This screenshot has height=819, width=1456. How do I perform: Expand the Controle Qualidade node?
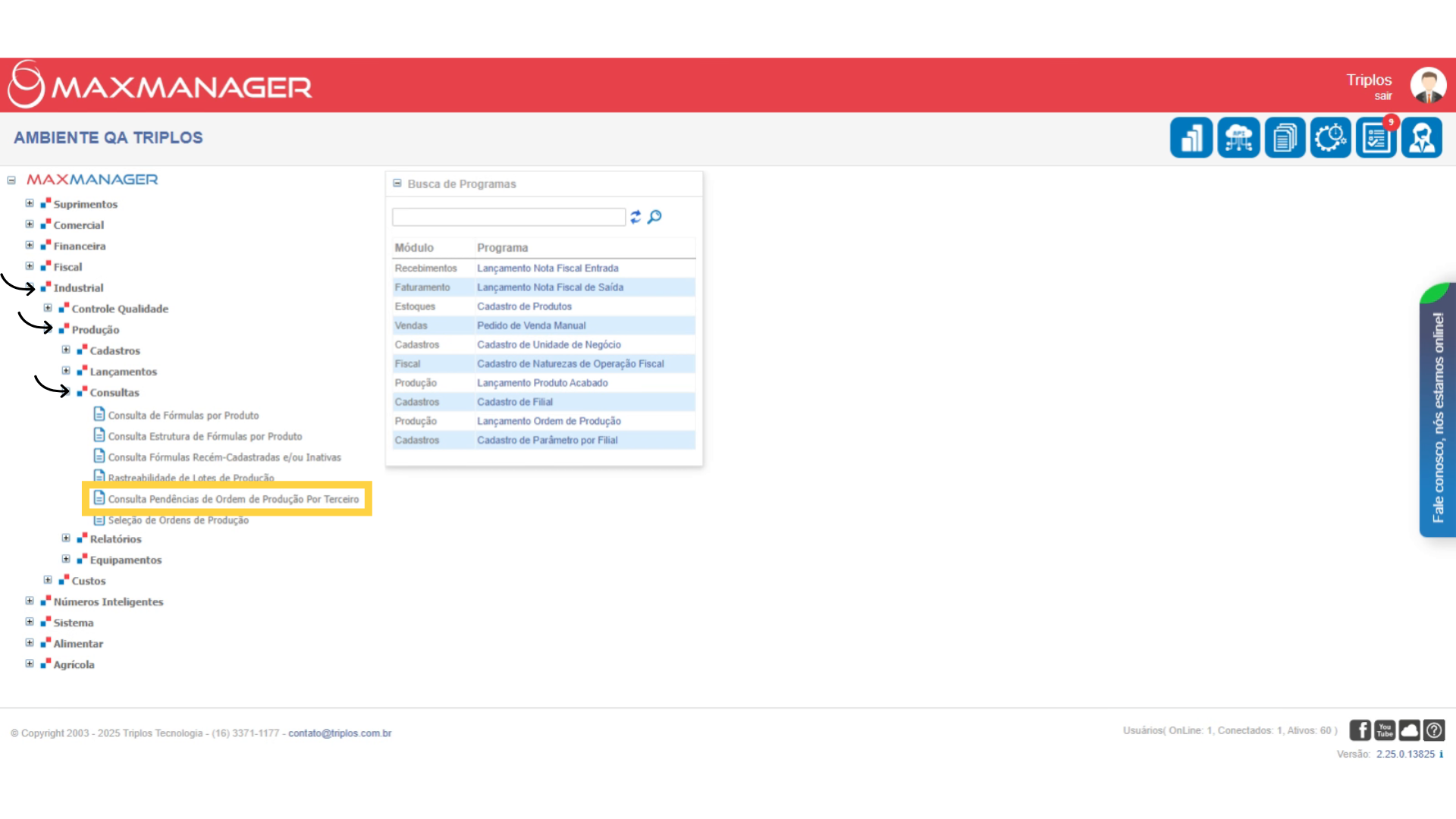point(48,308)
